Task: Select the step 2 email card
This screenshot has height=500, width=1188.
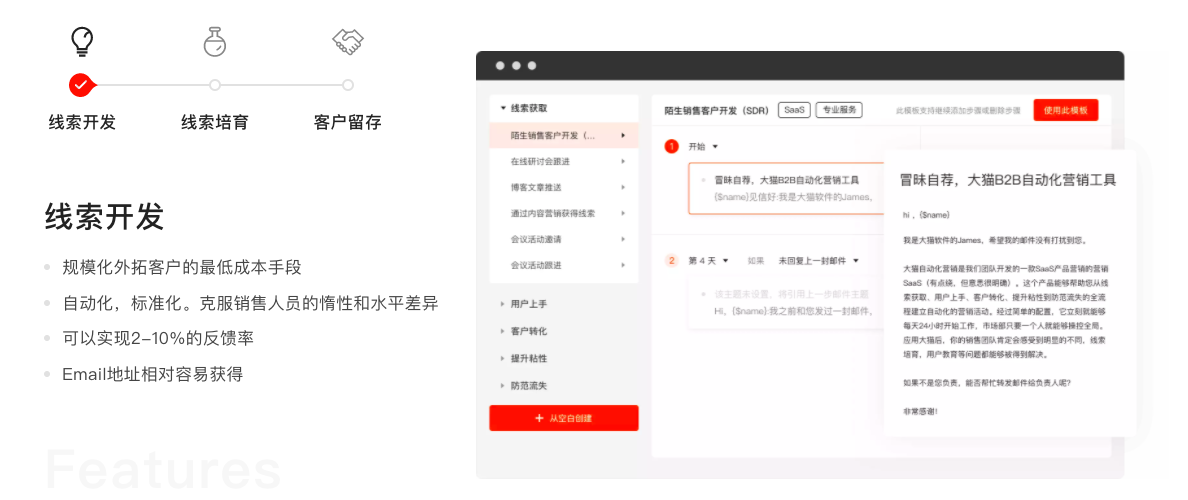Action: (x=786, y=302)
